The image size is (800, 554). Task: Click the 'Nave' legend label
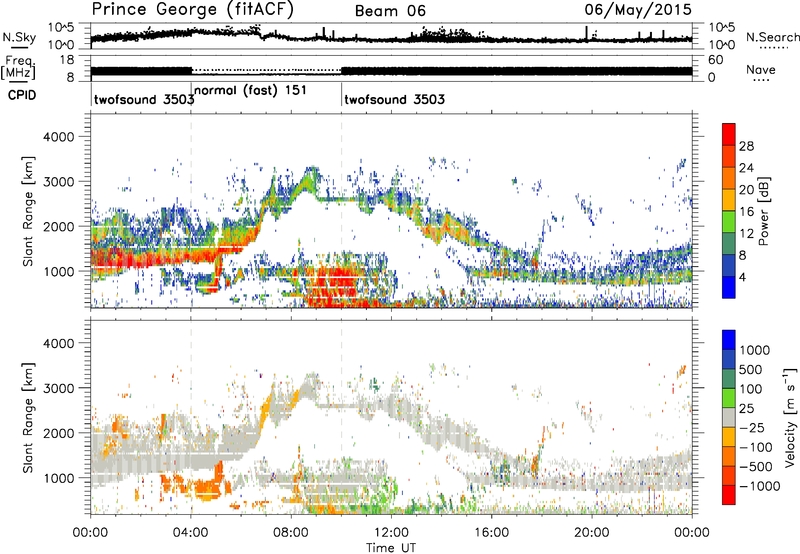click(x=761, y=70)
